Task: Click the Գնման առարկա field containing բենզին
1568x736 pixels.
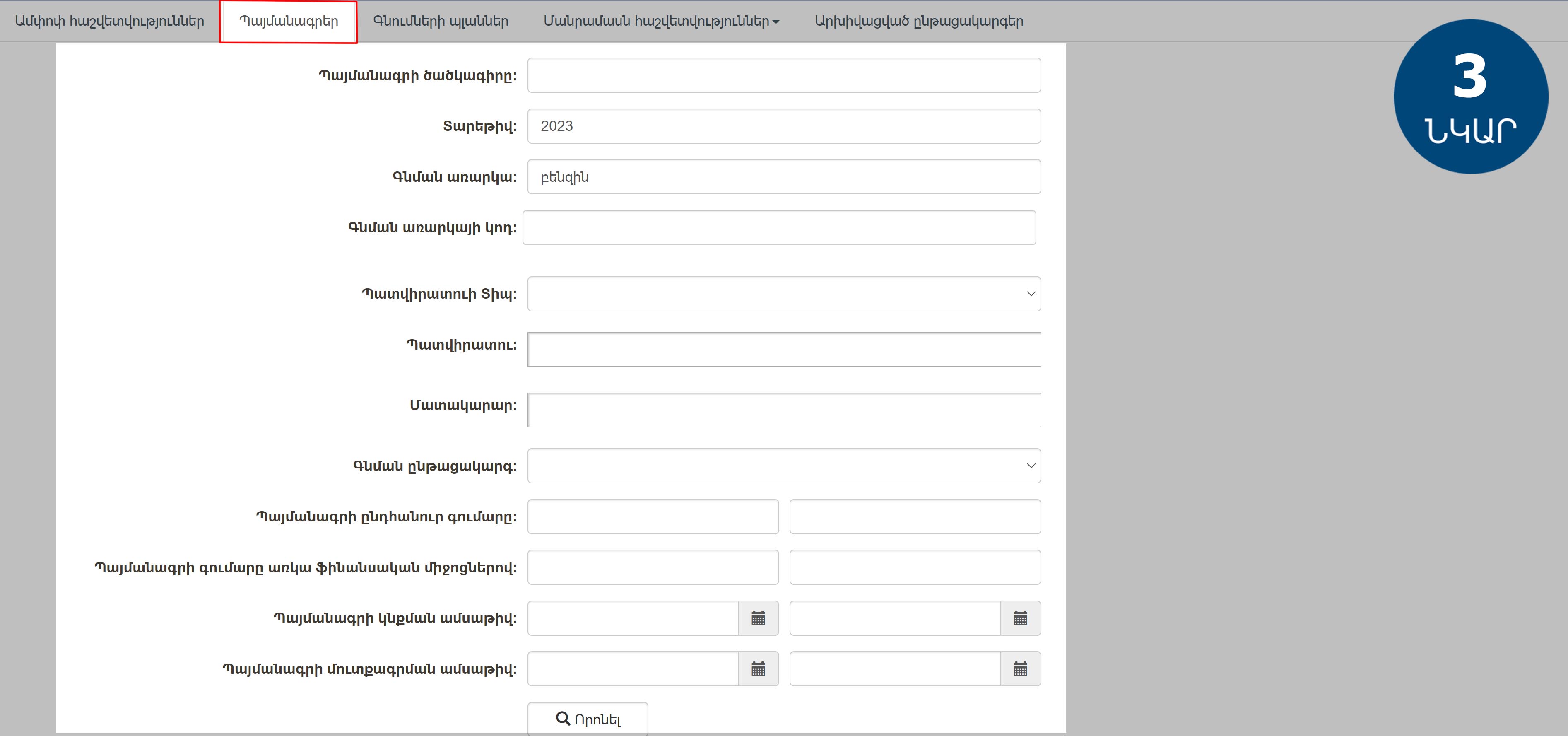Action: coord(784,177)
